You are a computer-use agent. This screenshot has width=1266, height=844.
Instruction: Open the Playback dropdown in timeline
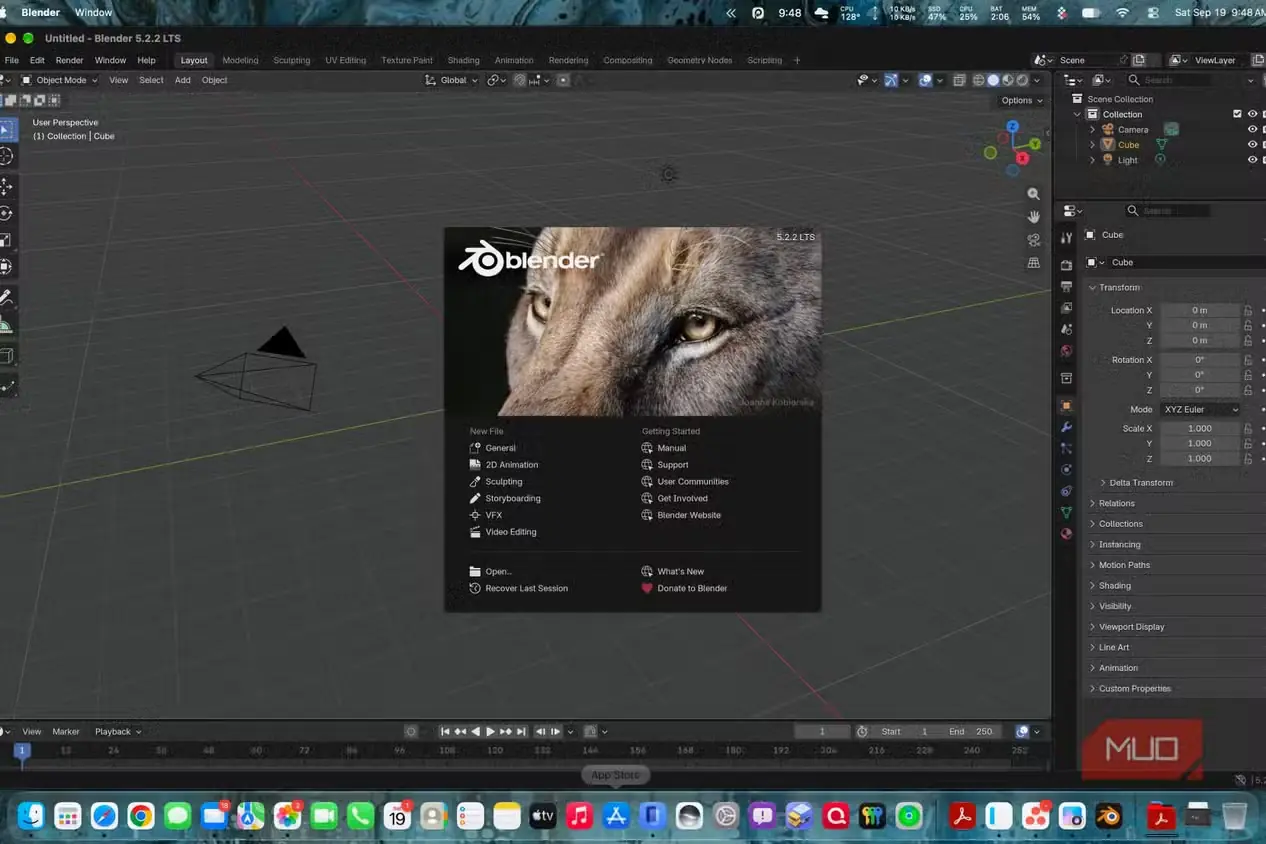(x=118, y=731)
